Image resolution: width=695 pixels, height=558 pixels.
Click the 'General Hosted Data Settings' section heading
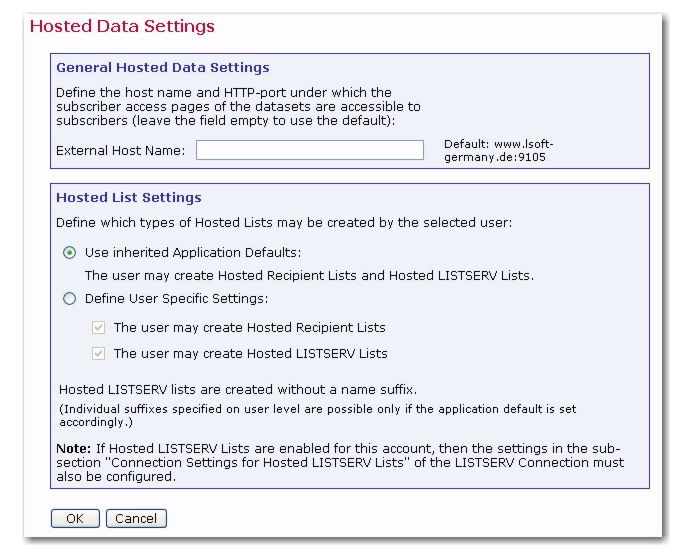(x=163, y=67)
